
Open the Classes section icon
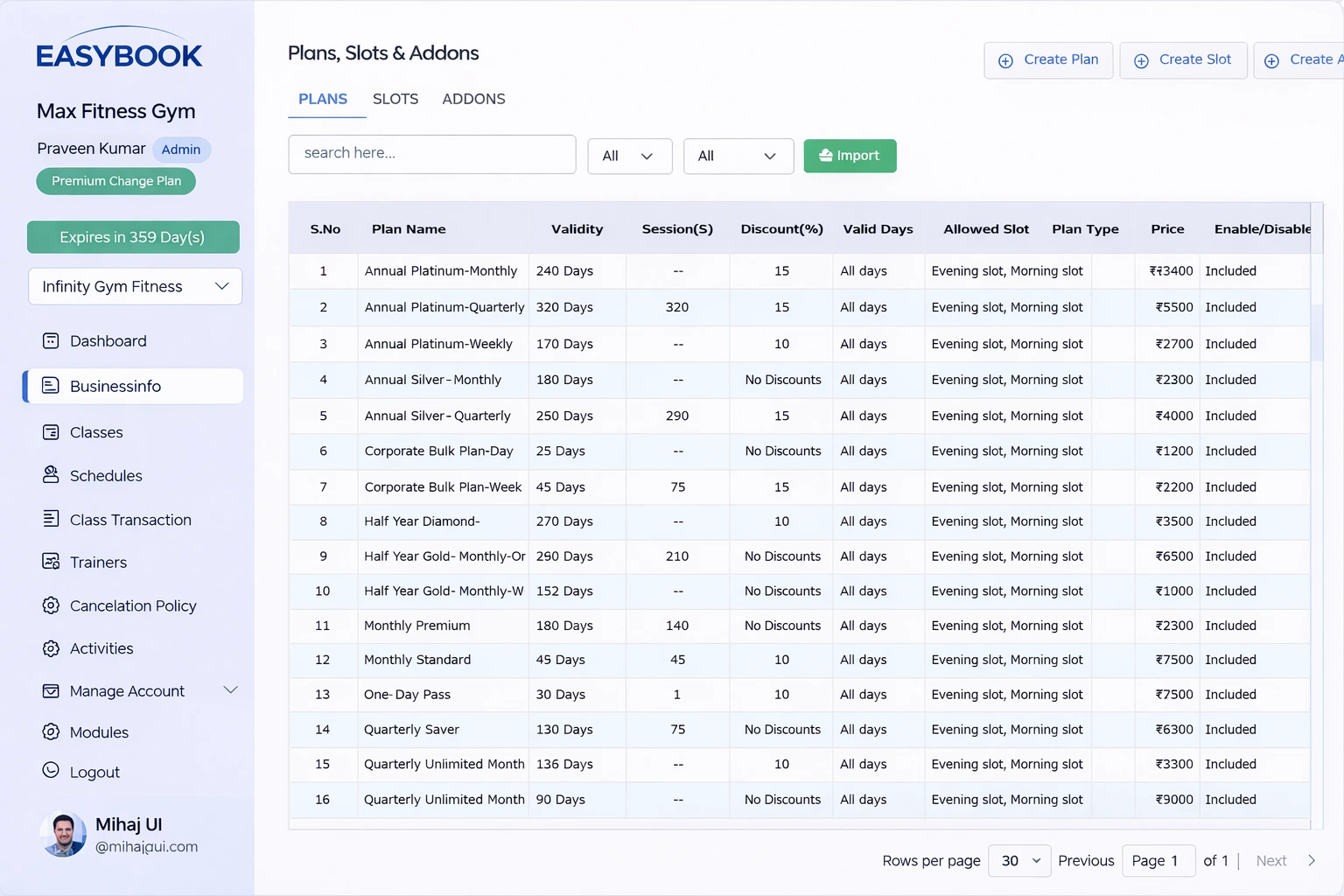pyautogui.click(x=52, y=431)
